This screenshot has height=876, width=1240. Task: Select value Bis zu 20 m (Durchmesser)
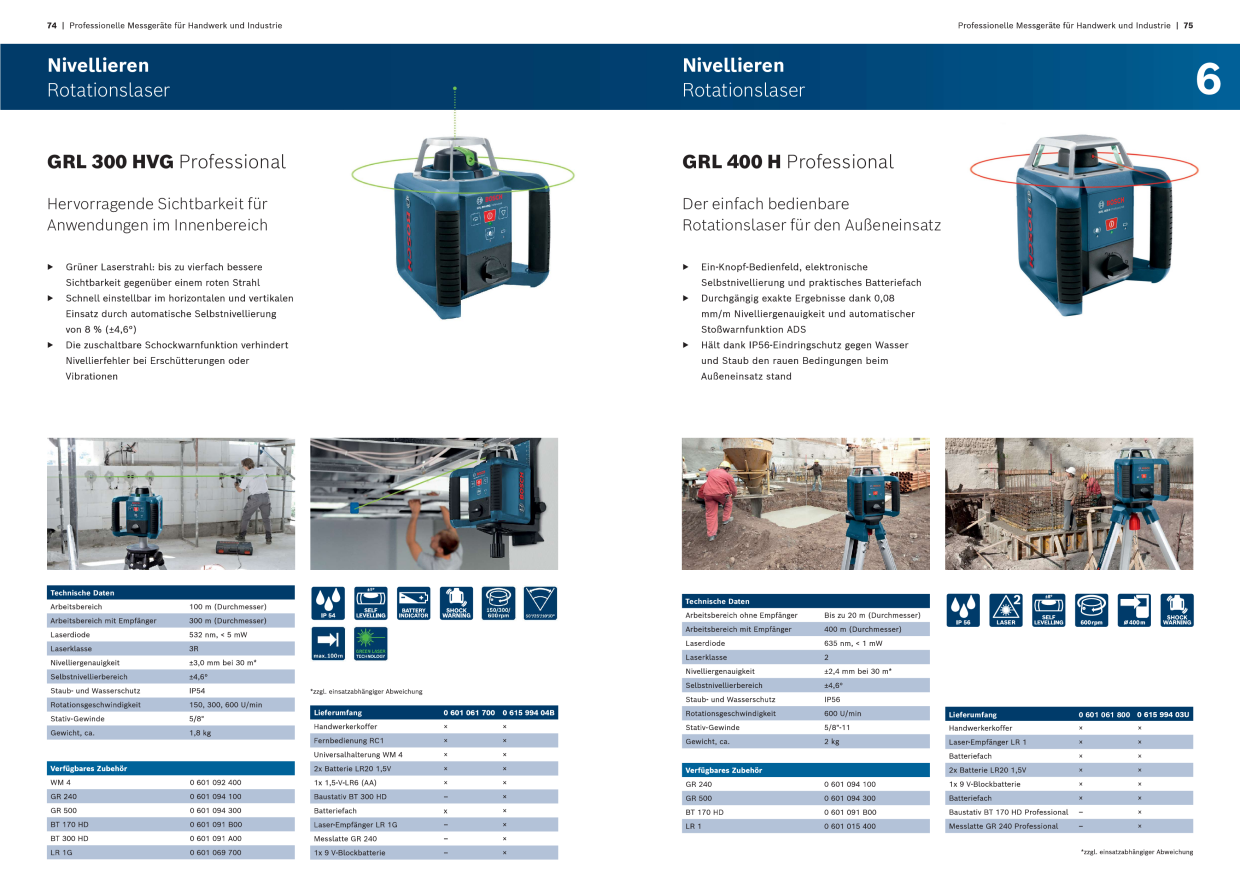(873, 615)
